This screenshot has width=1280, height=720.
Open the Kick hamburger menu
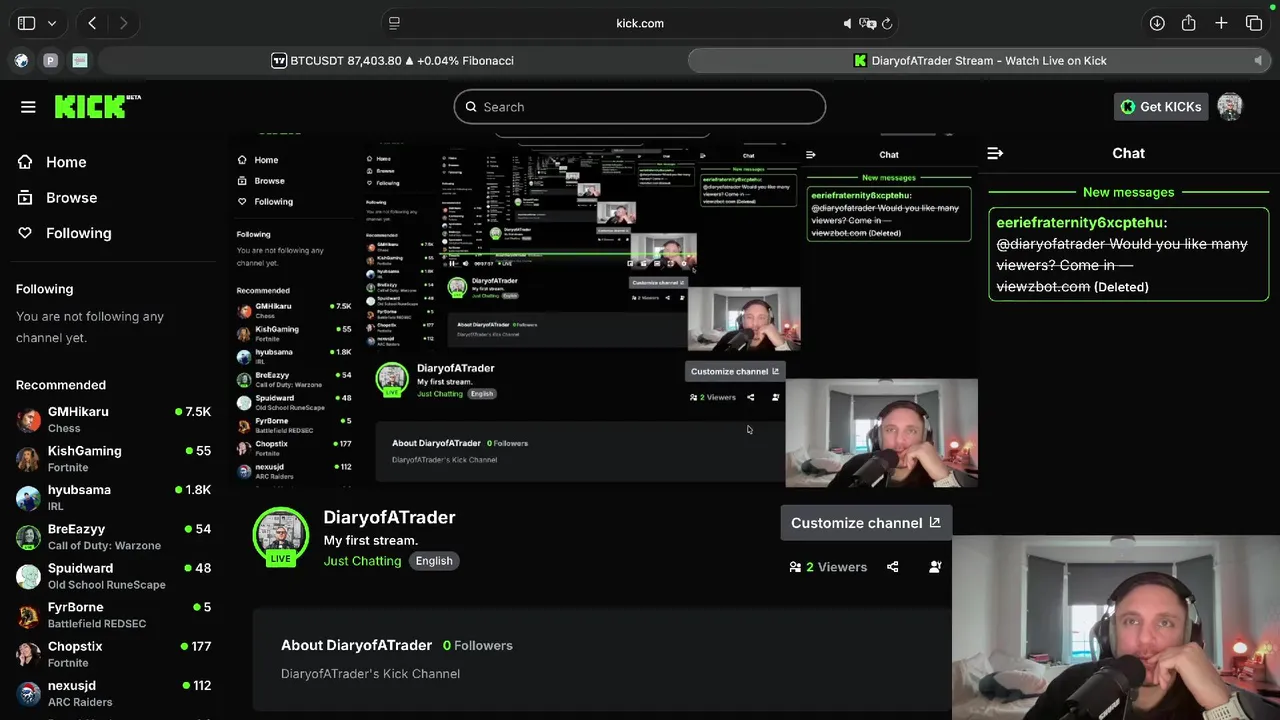coord(28,107)
